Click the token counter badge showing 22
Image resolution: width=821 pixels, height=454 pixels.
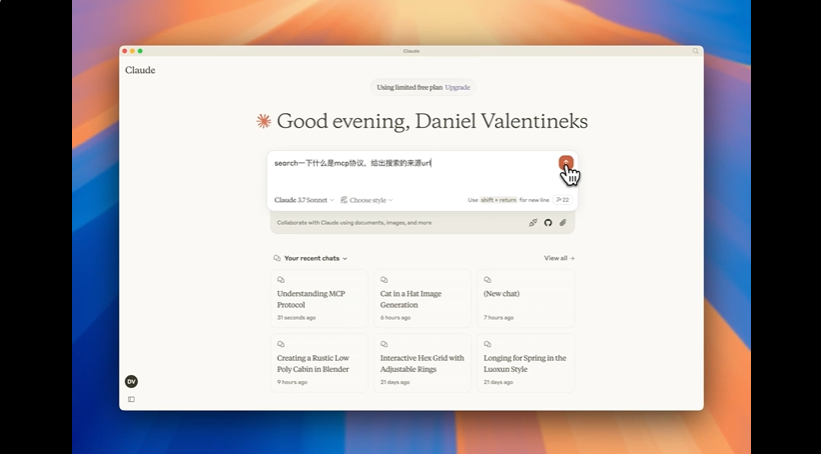562,200
